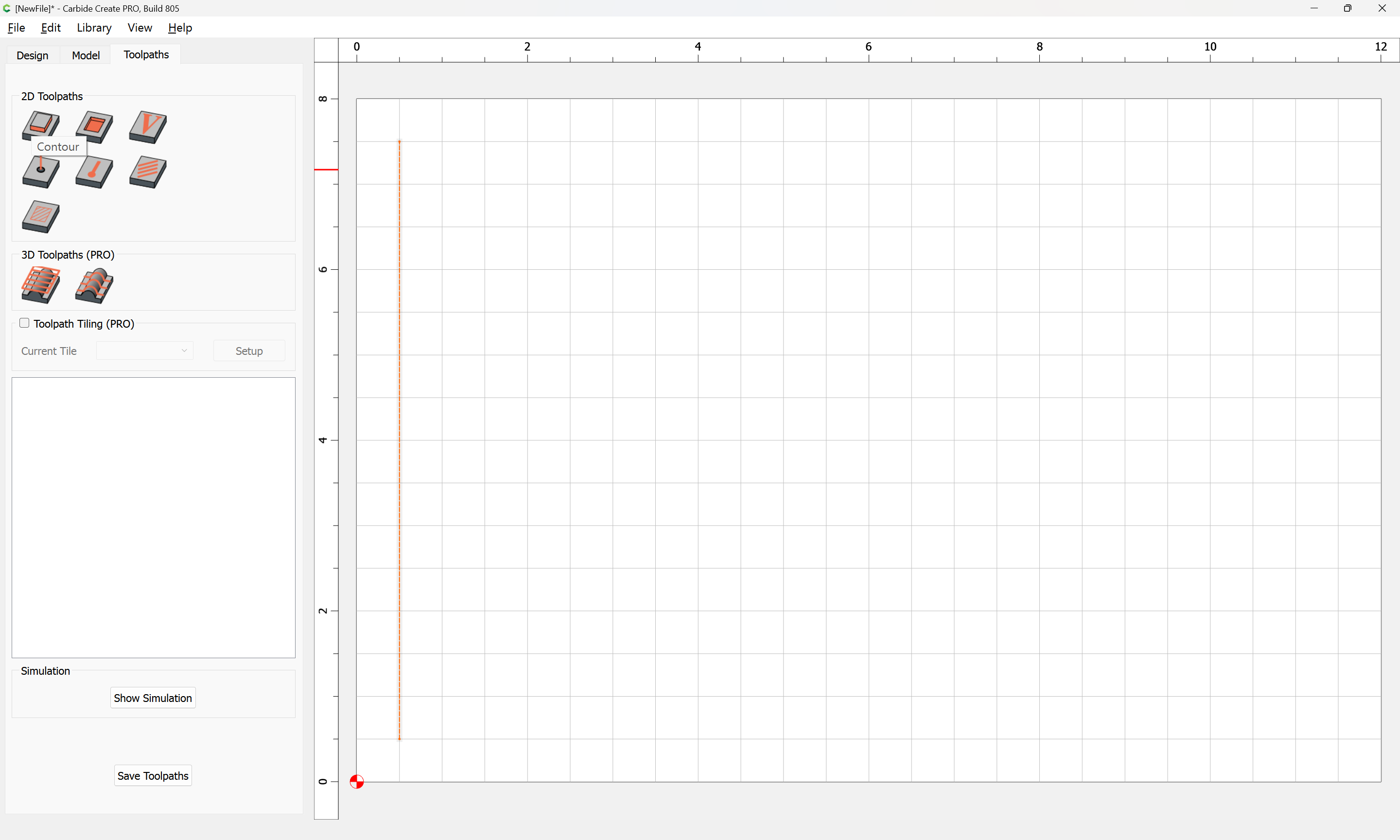Close the Carbide Create window

coord(1382,8)
